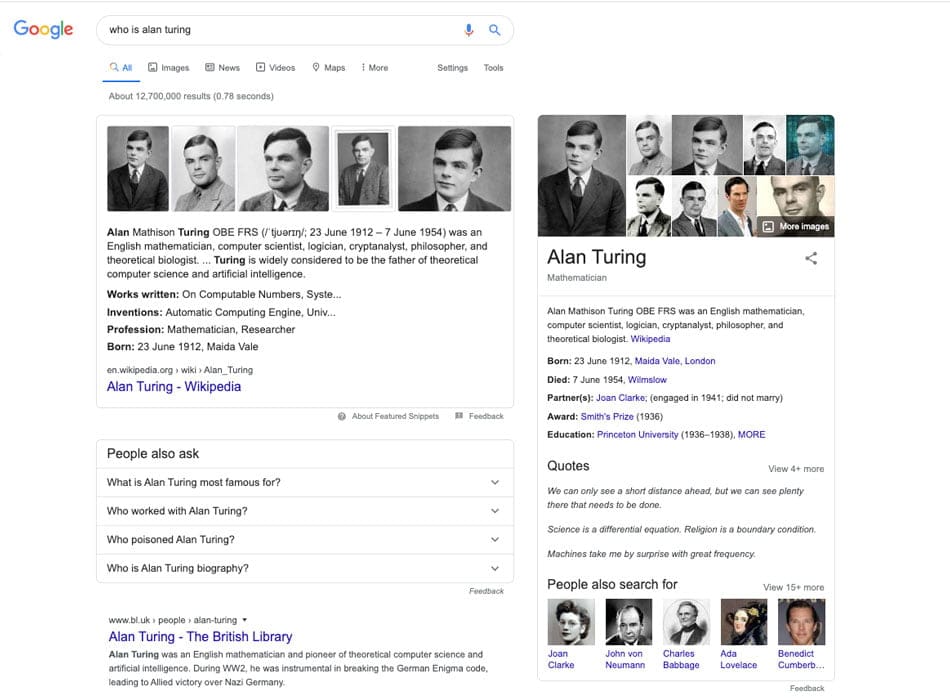
Task: Click the microphone icon in the search bar
Action: coord(468,30)
